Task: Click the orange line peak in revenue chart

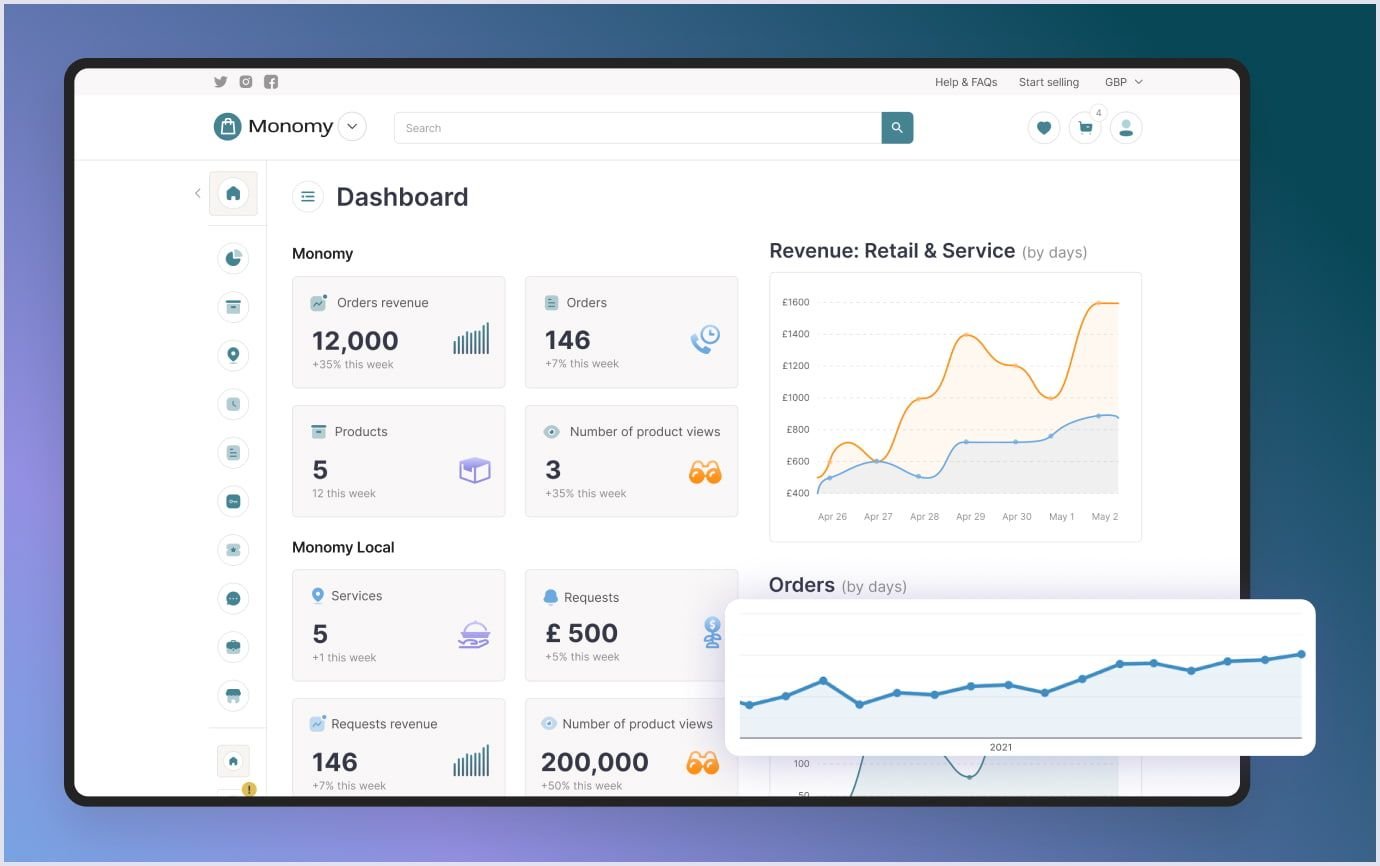Action: (1099, 302)
